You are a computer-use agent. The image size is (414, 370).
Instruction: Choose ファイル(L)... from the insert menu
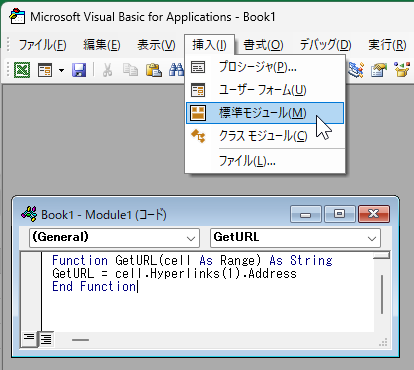(x=265, y=161)
